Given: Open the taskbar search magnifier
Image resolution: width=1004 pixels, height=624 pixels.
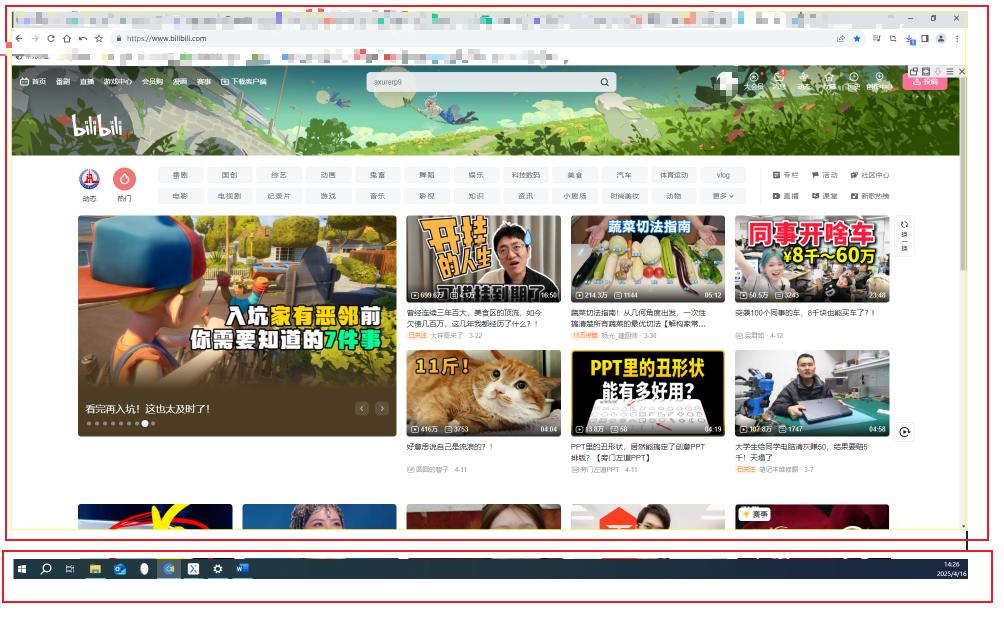Looking at the screenshot, I should 46,568.
